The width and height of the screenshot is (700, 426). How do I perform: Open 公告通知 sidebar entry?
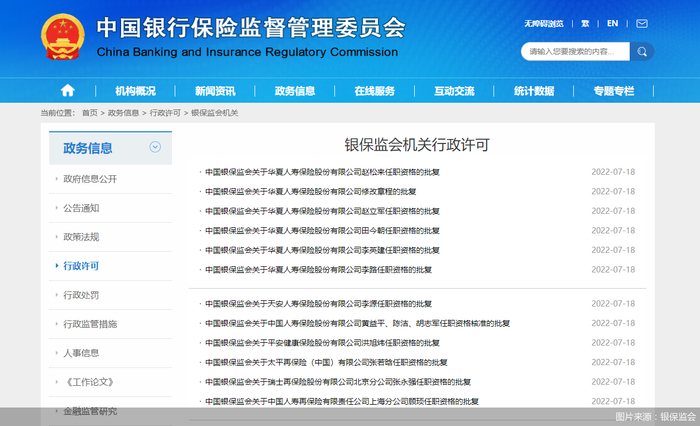tap(81, 208)
